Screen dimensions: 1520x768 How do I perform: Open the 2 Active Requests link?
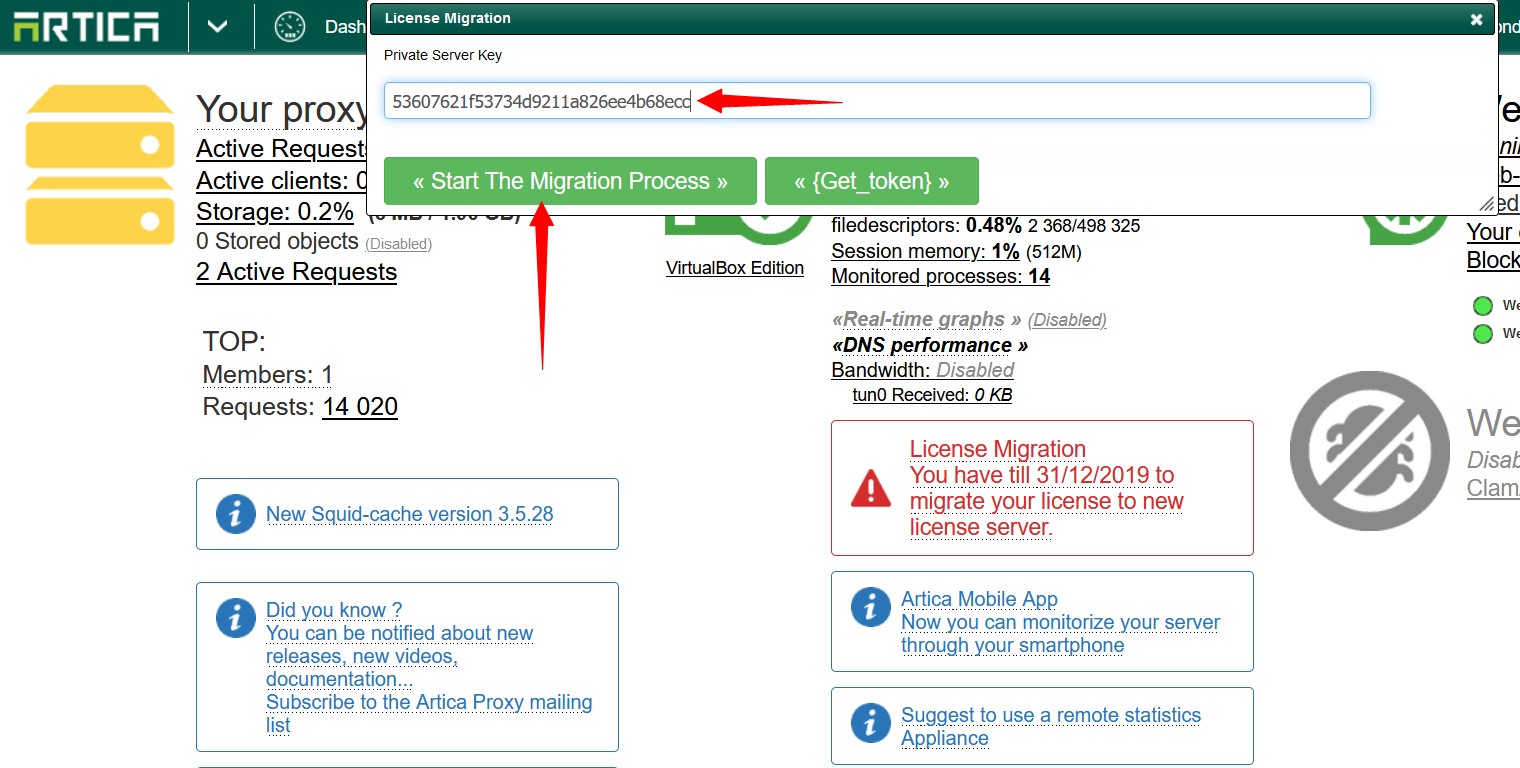[296, 271]
